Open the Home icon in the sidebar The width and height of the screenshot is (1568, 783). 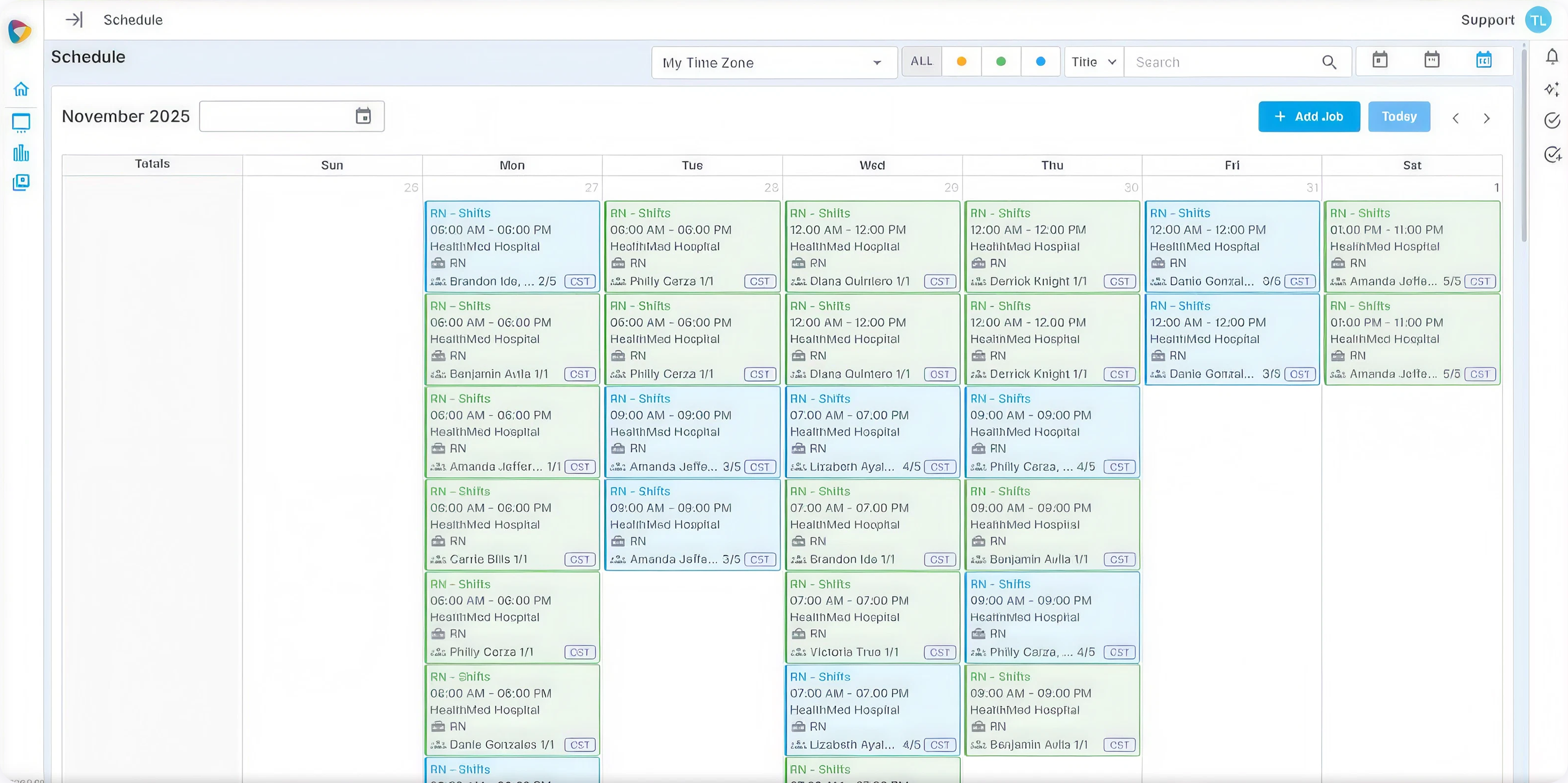click(x=21, y=89)
